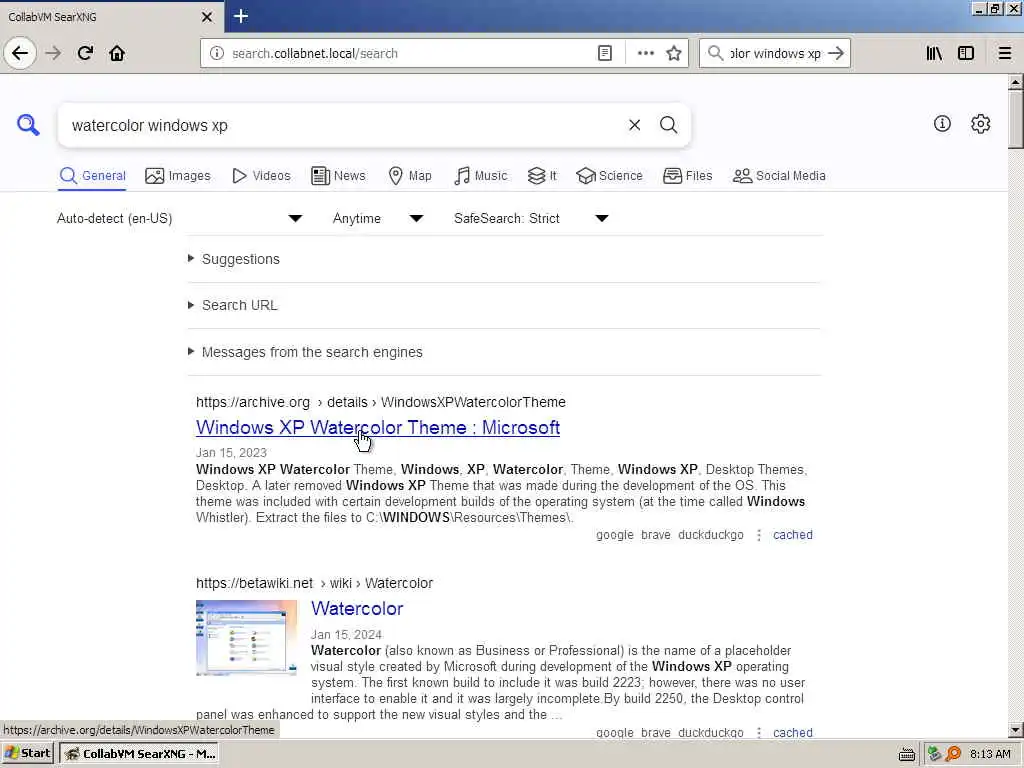Screen dimensions: 1024x768
Task: Show site information icon in address bar
Action: pos(217,54)
